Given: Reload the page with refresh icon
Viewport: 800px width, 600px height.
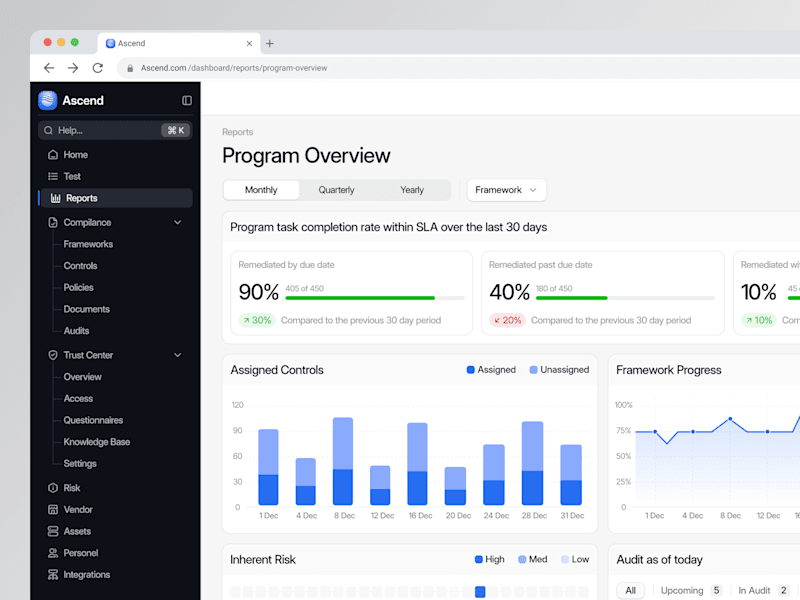Looking at the screenshot, I should 97,68.
